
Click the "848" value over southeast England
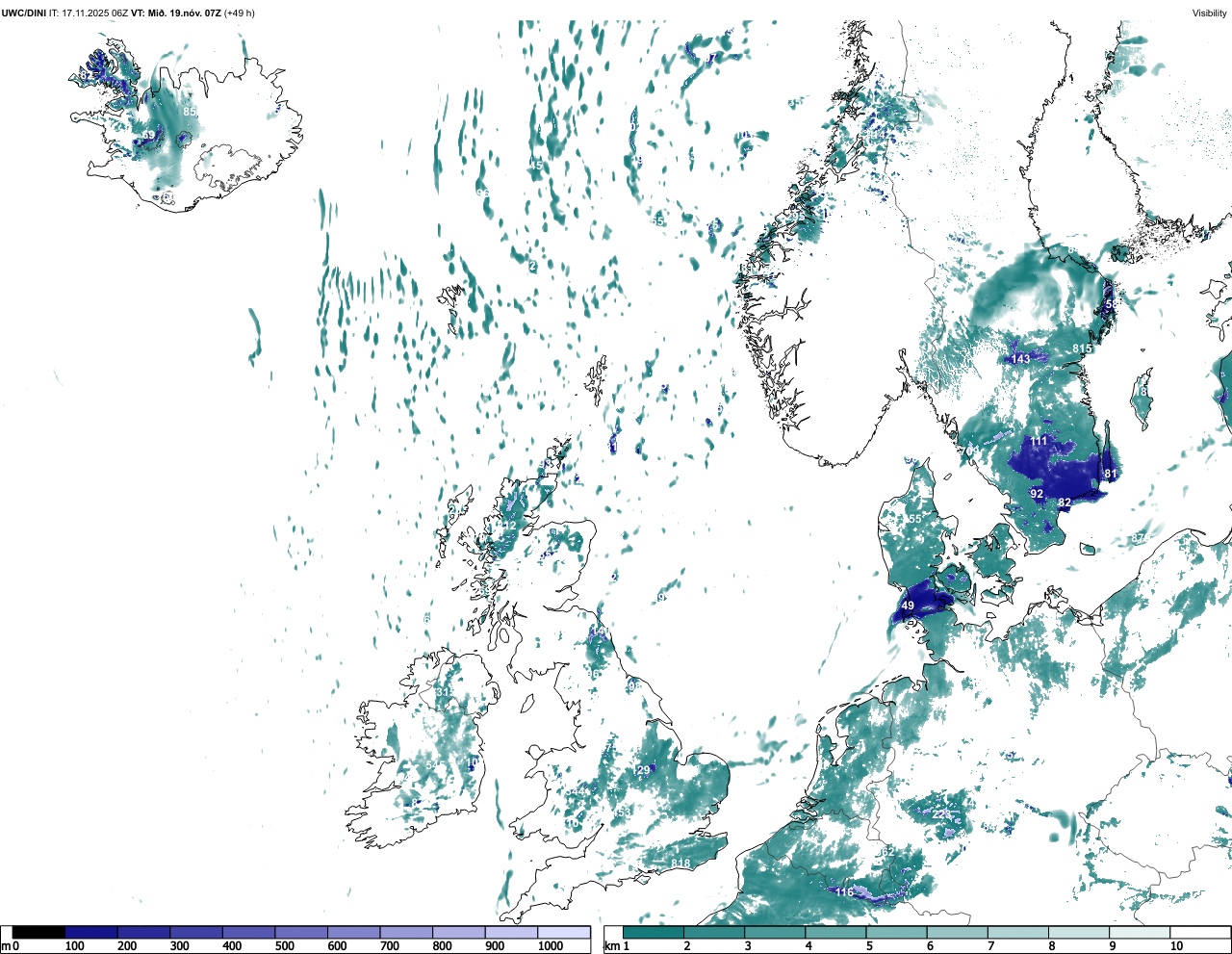[x=681, y=864]
